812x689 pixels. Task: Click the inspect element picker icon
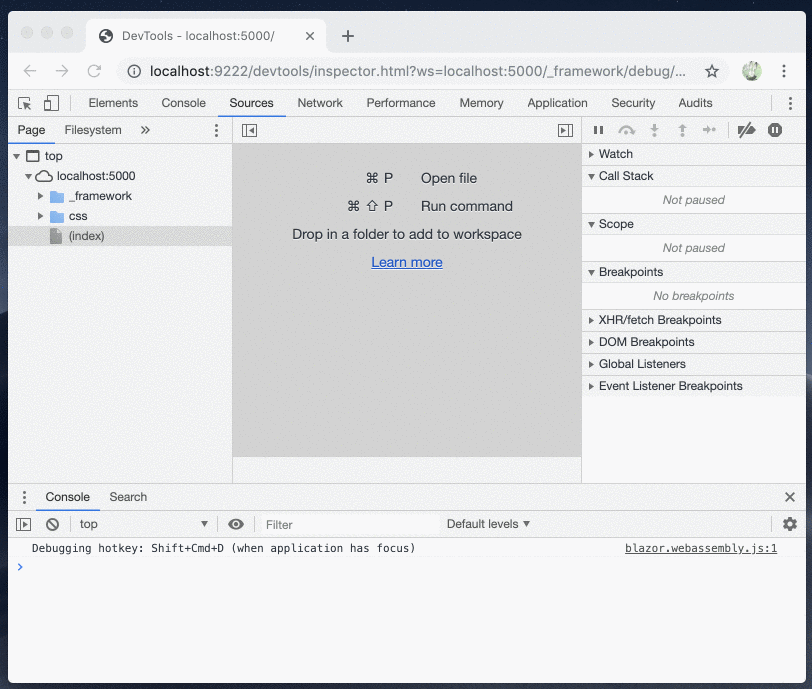25,103
